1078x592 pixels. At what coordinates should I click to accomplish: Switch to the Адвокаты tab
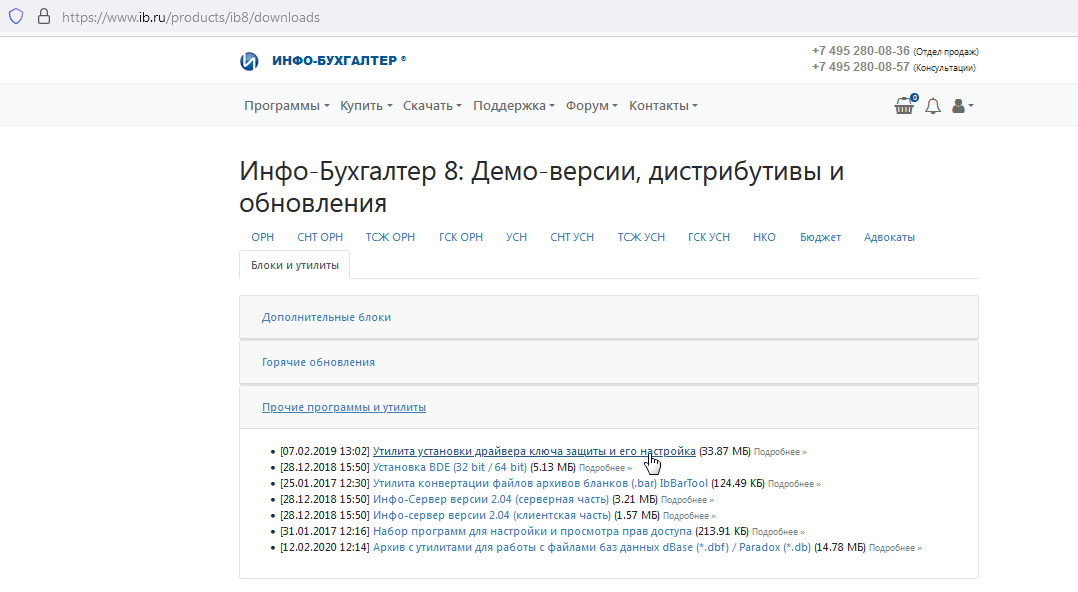coord(889,237)
